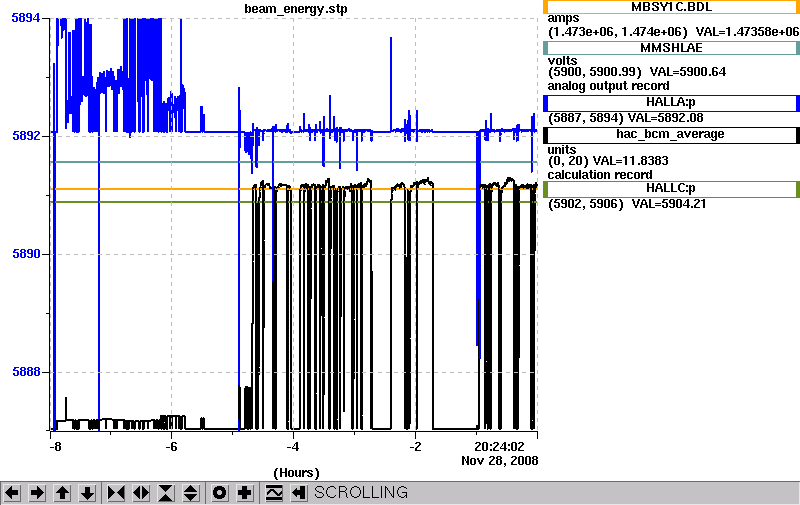Zoom out horizontally with the diamond-arrows icon
Image resolution: width=800 pixels, height=505 pixels.
[141, 493]
